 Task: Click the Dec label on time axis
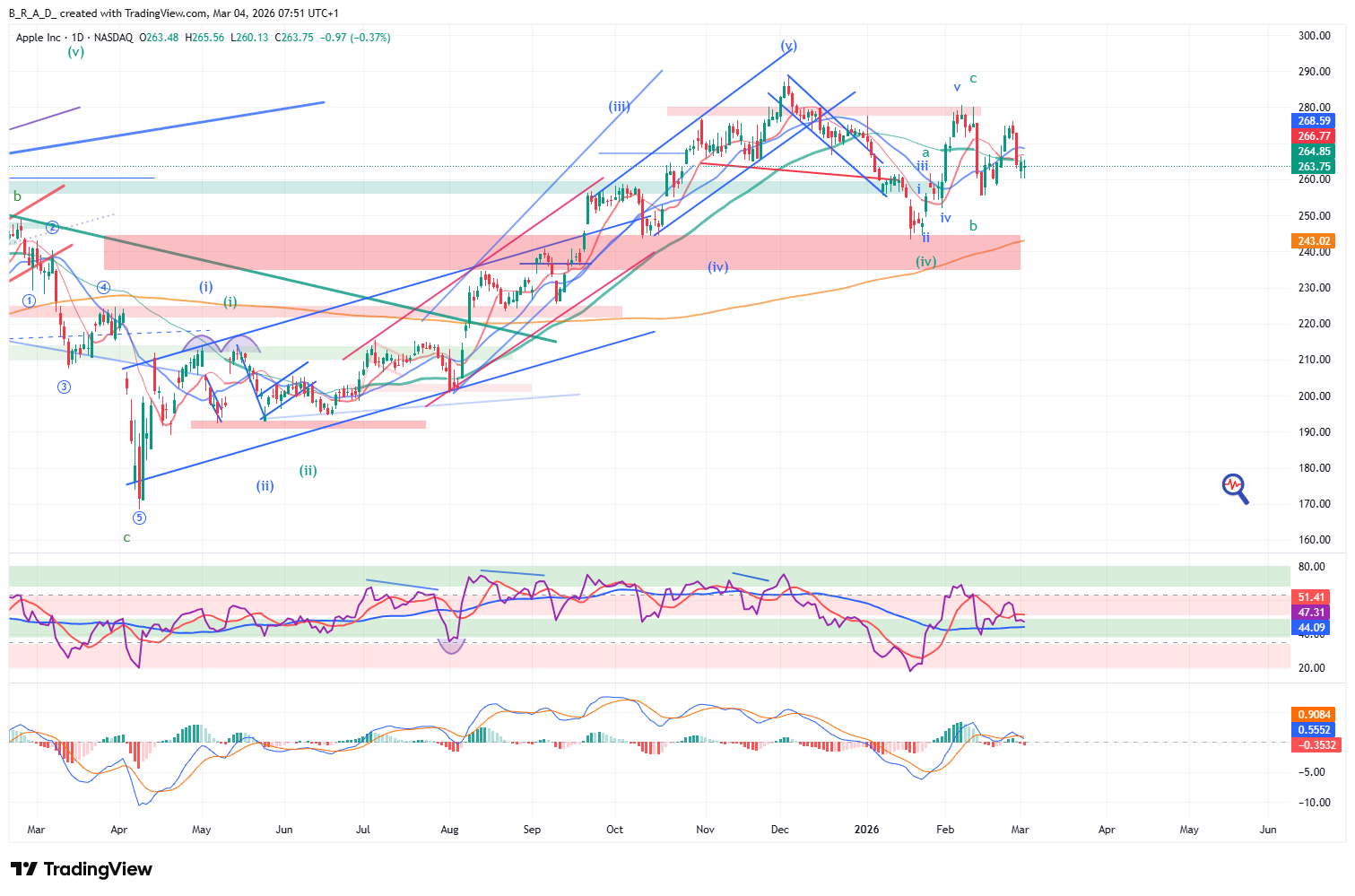tap(779, 830)
